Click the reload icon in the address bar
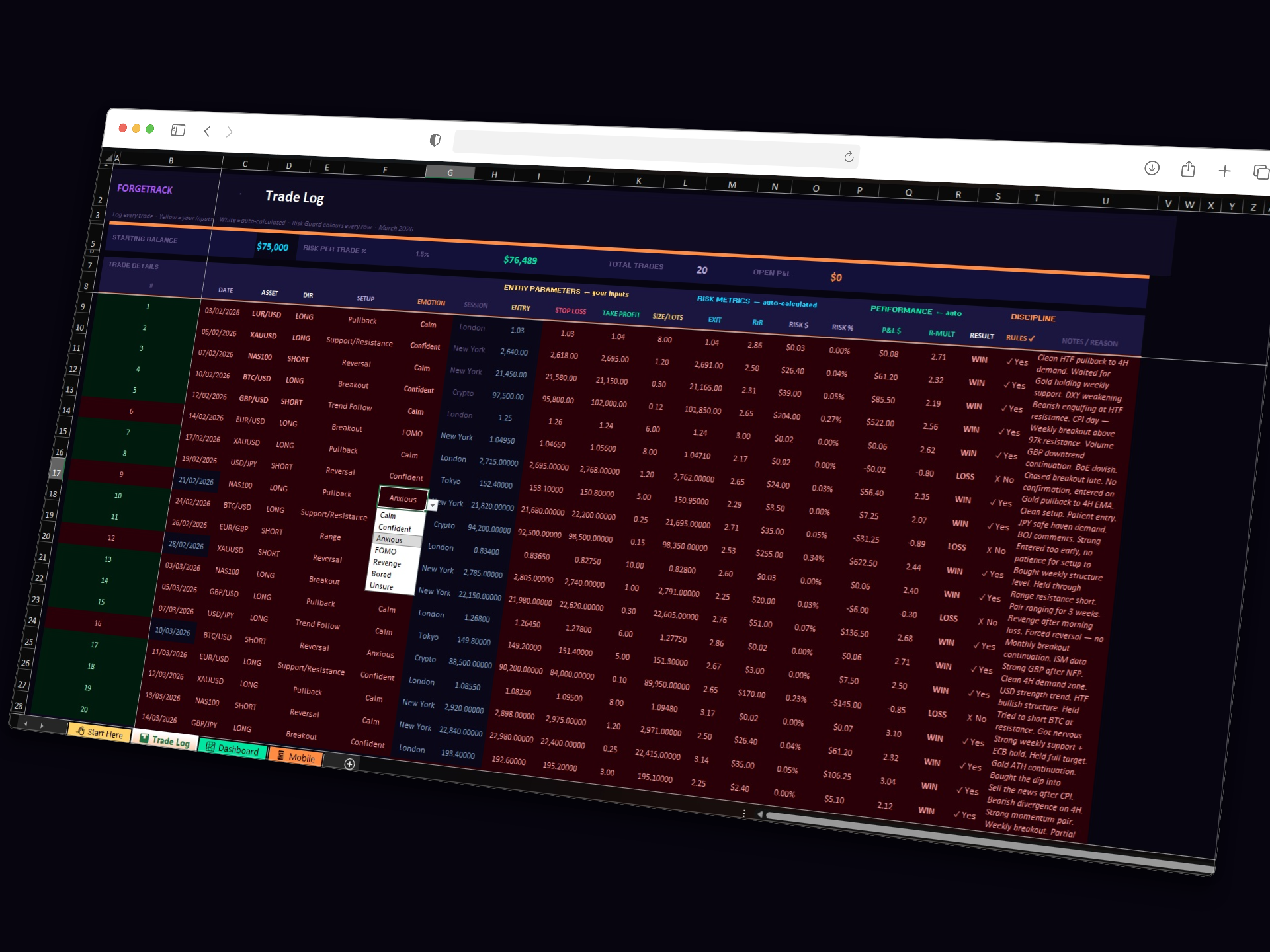The image size is (1270, 952). (849, 157)
